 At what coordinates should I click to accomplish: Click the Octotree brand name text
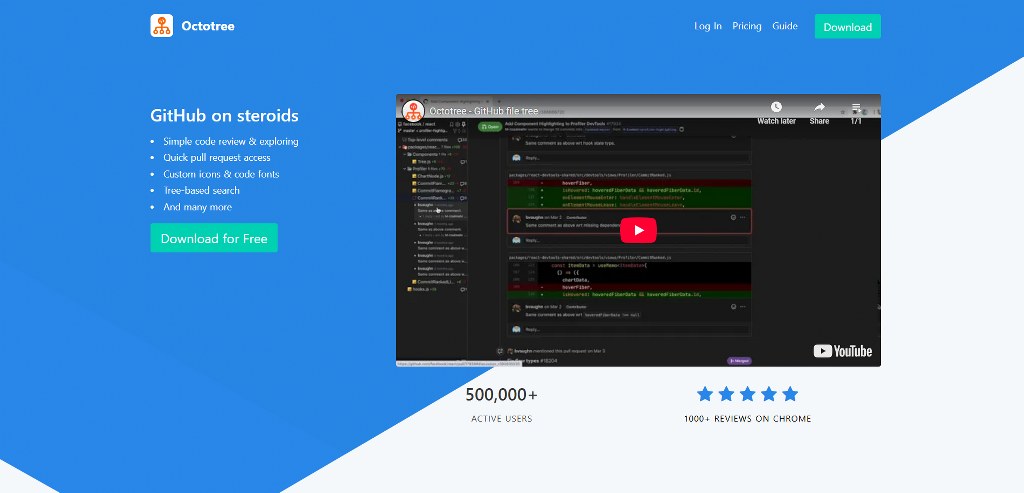pos(208,26)
